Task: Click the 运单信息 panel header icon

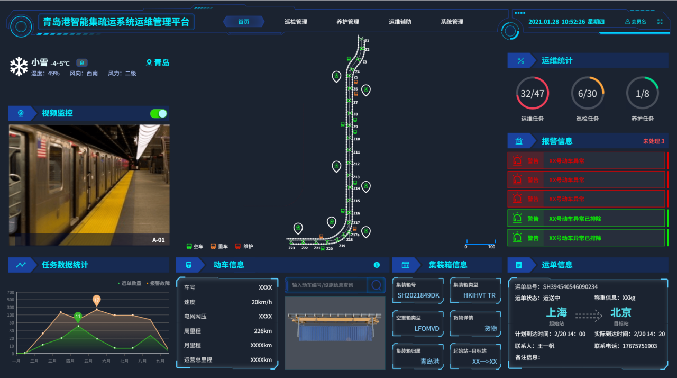Action: click(519, 265)
